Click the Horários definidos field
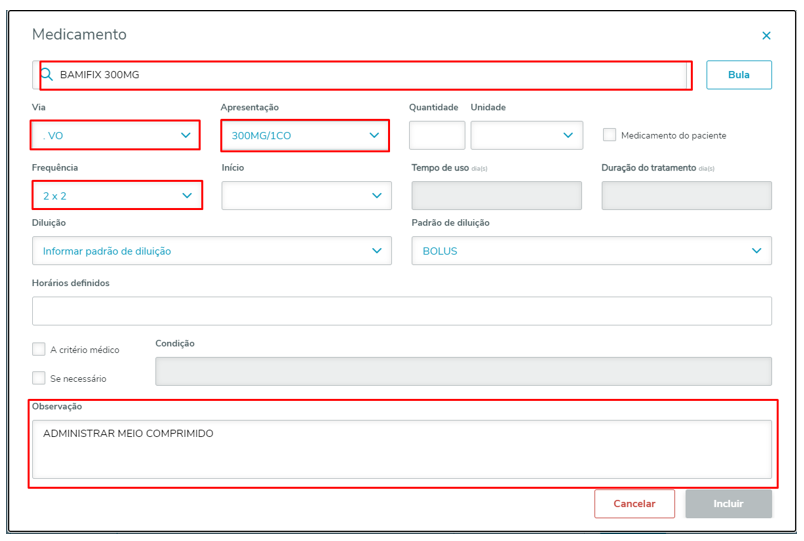The height and width of the screenshot is (541, 804). point(401,311)
